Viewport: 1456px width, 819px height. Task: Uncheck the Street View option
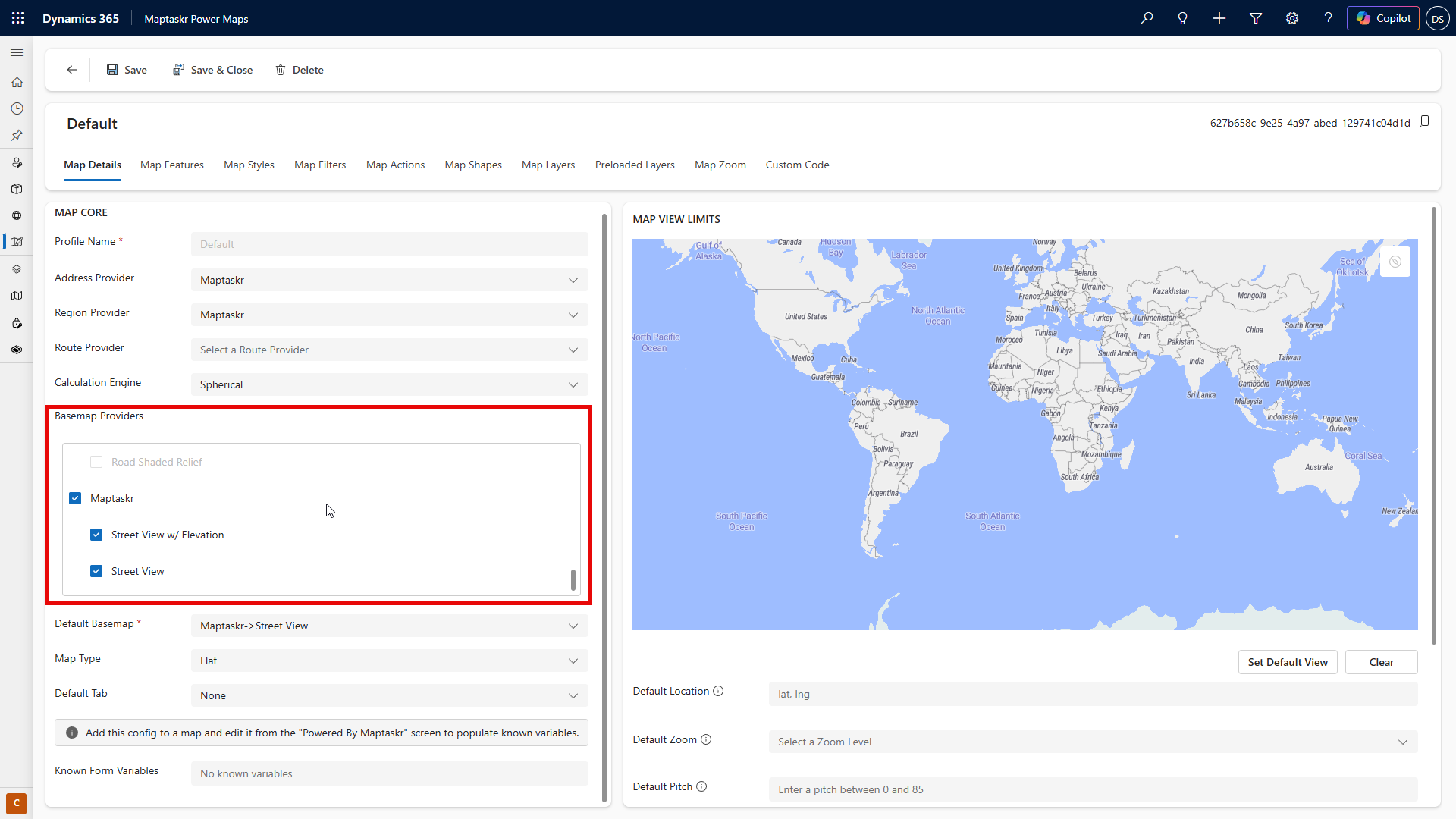(96, 570)
